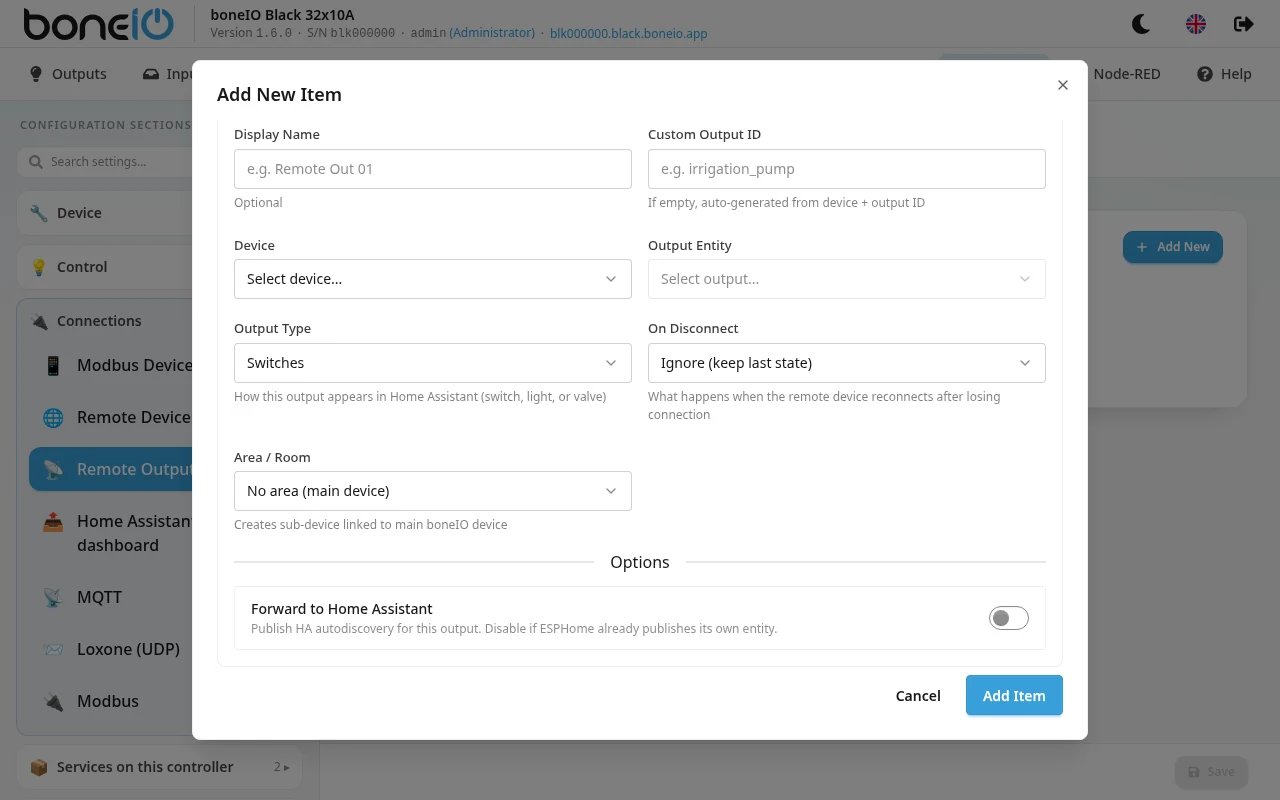
Task: Click the Add Item button
Action: 1014,696
